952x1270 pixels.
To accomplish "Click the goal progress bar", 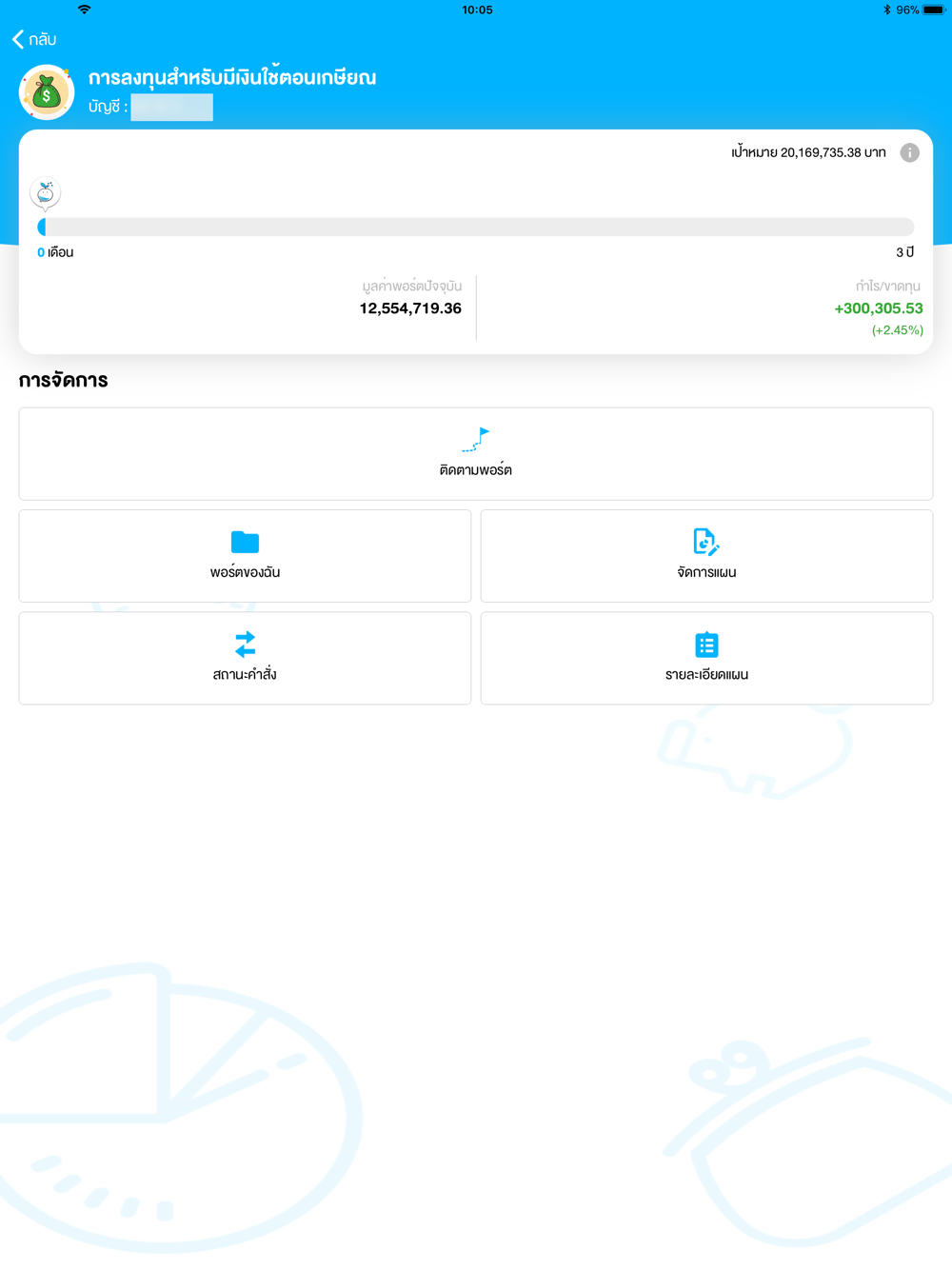I will [x=476, y=227].
